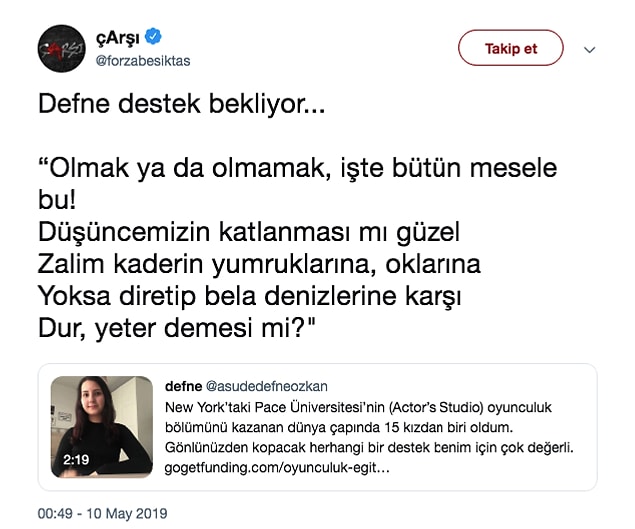Open the quoted tweet about Pace Üniversitesi

[318, 427]
